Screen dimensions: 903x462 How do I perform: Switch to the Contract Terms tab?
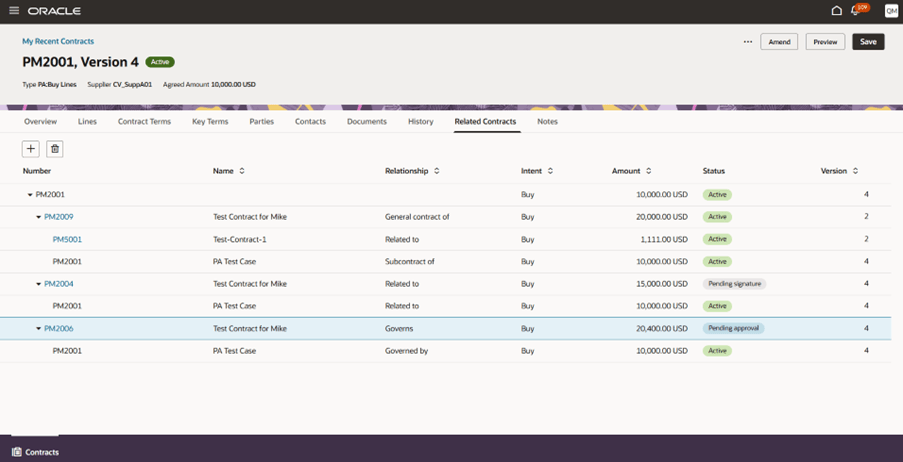pyautogui.click(x=144, y=121)
